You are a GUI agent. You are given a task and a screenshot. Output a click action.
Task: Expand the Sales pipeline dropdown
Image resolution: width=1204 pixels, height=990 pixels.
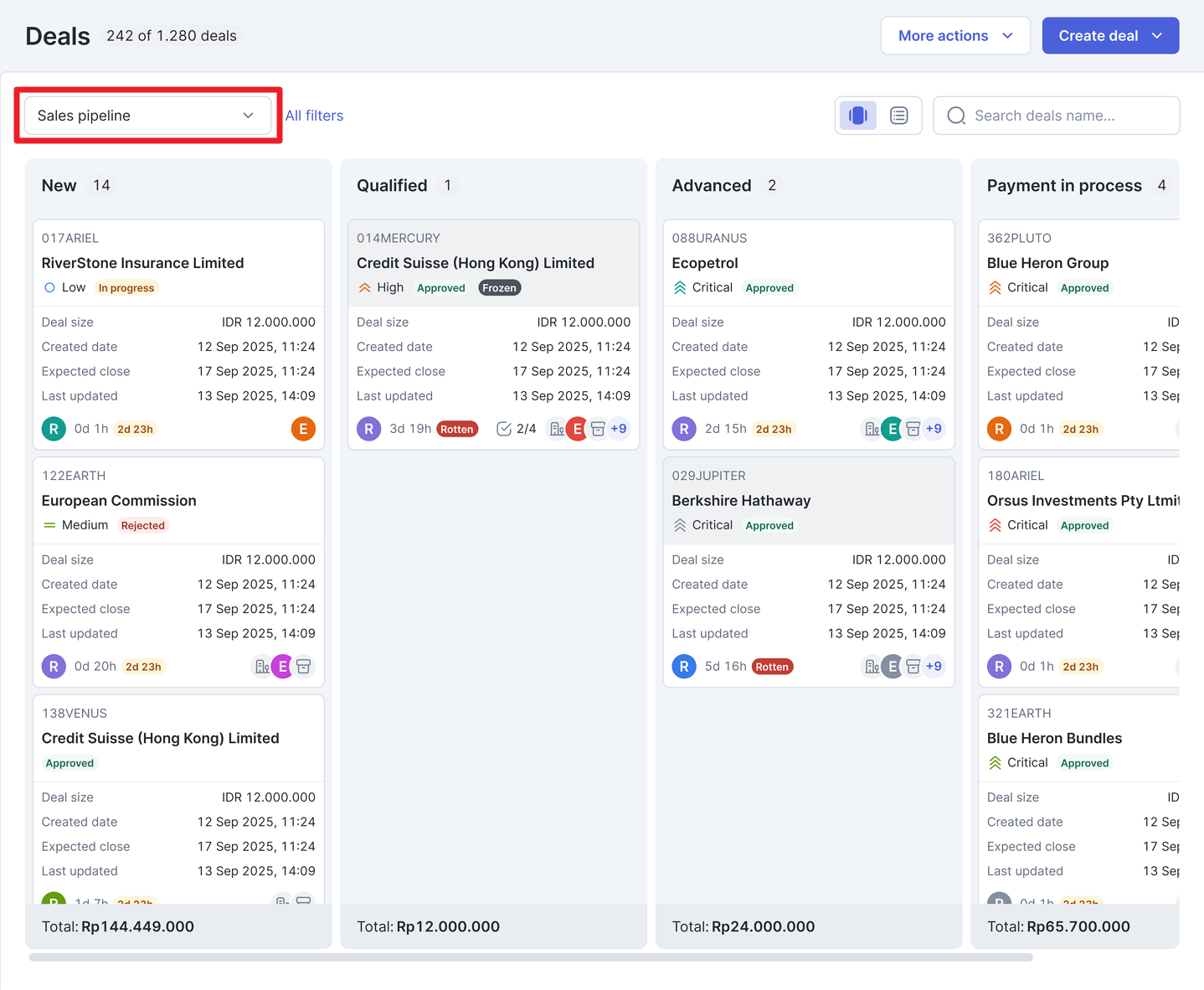click(x=148, y=116)
